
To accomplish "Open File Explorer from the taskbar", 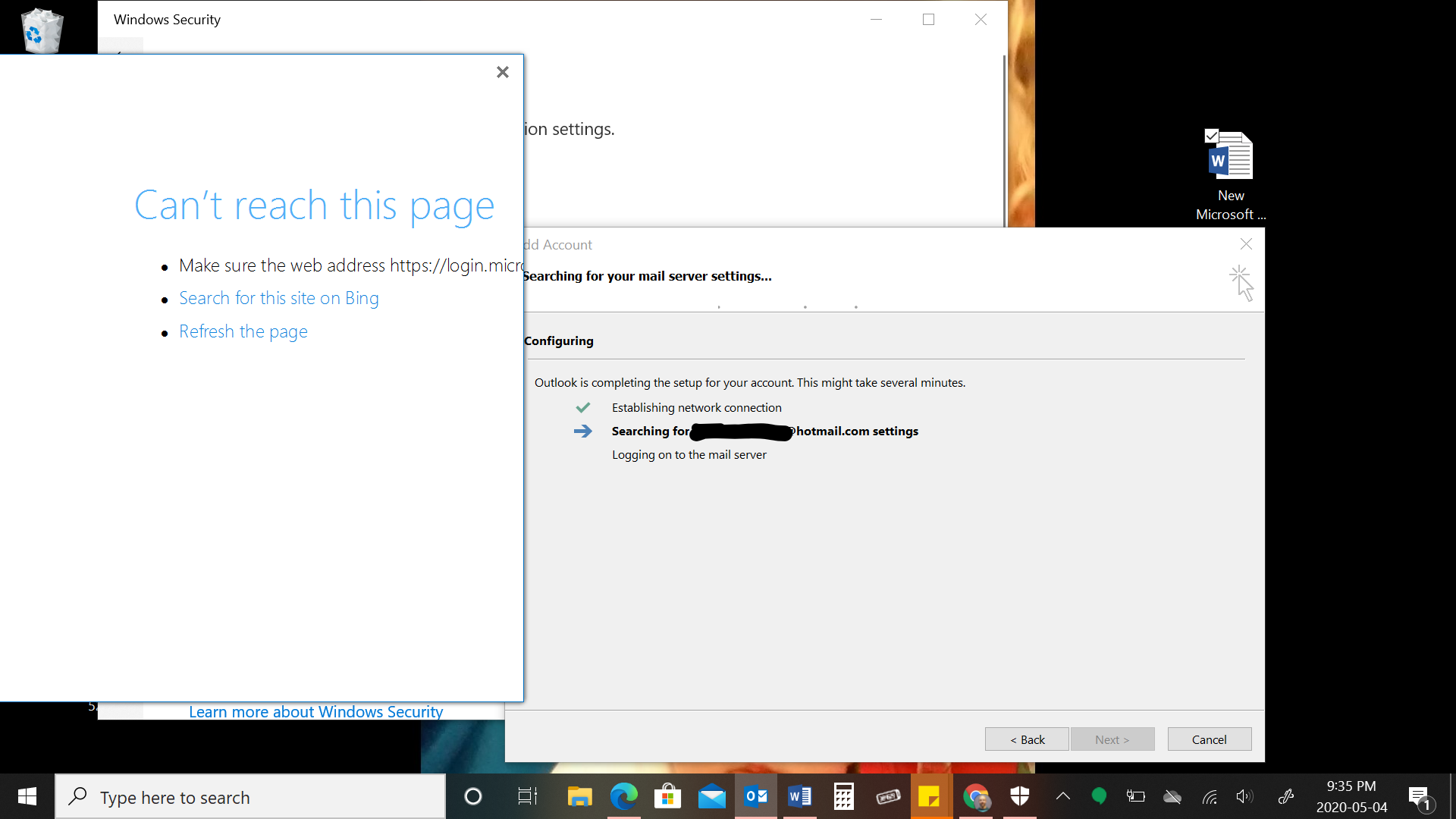I will pyautogui.click(x=580, y=796).
